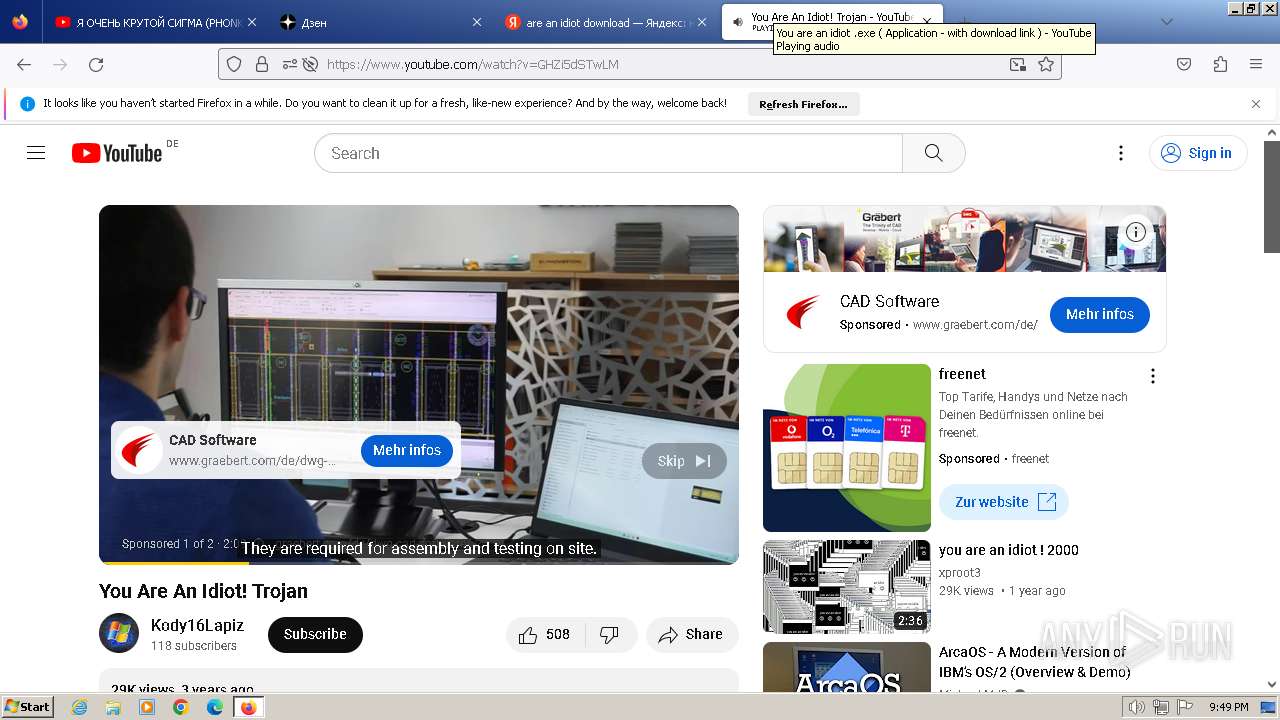The width and height of the screenshot is (1280, 720).
Task: Close the Яндекс search tab
Action: [702, 22]
